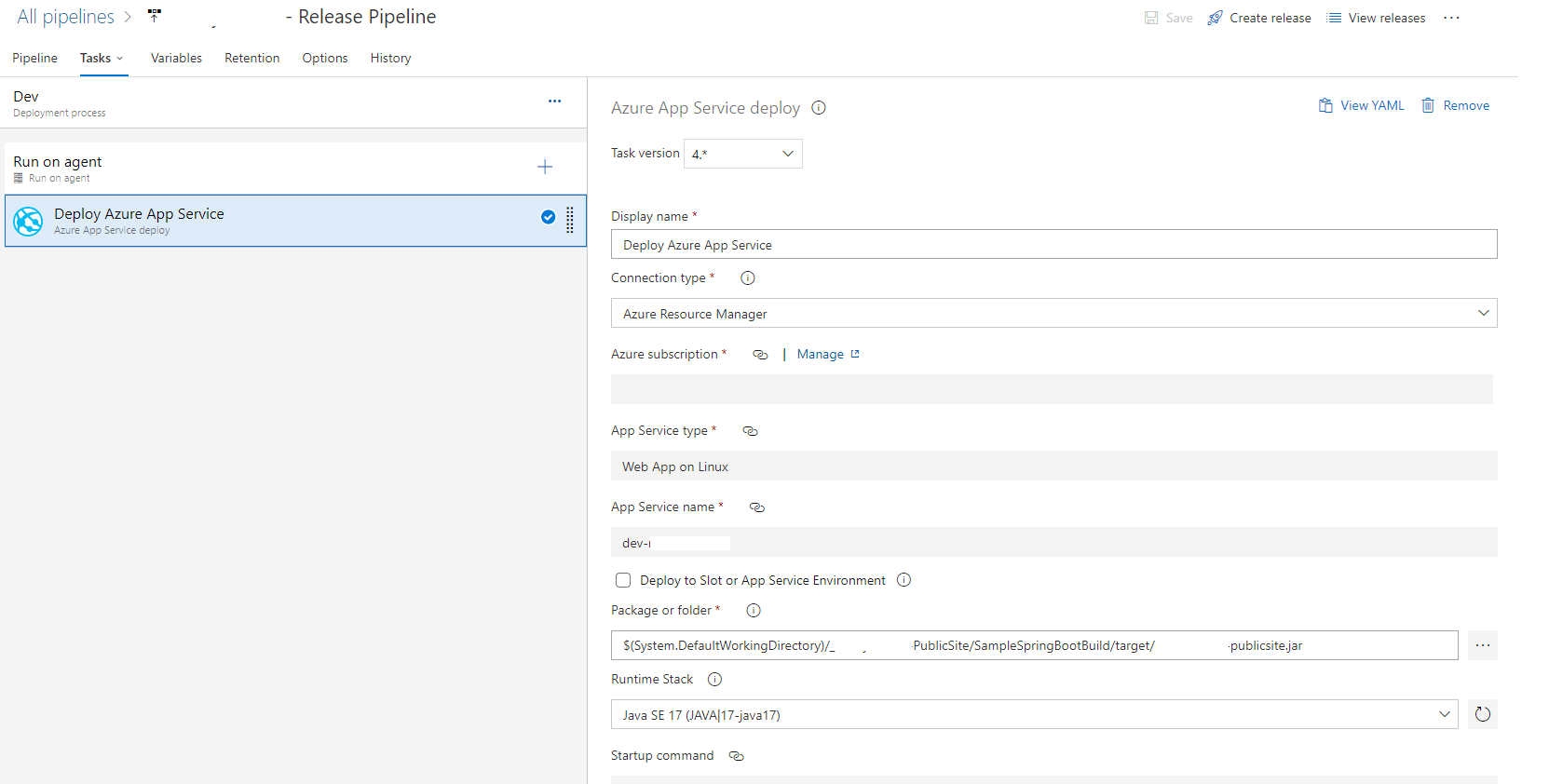This screenshot has height=784, width=1549.
Task: Click the Create release button
Action: click(1259, 18)
